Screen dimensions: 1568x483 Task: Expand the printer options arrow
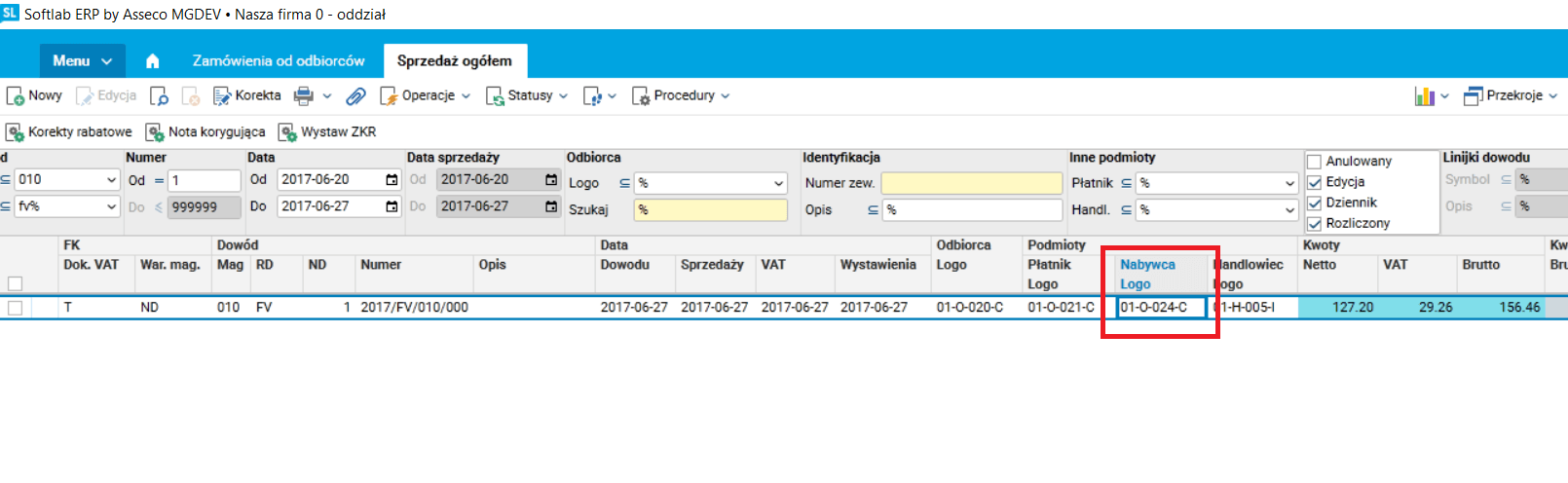(x=327, y=95)
